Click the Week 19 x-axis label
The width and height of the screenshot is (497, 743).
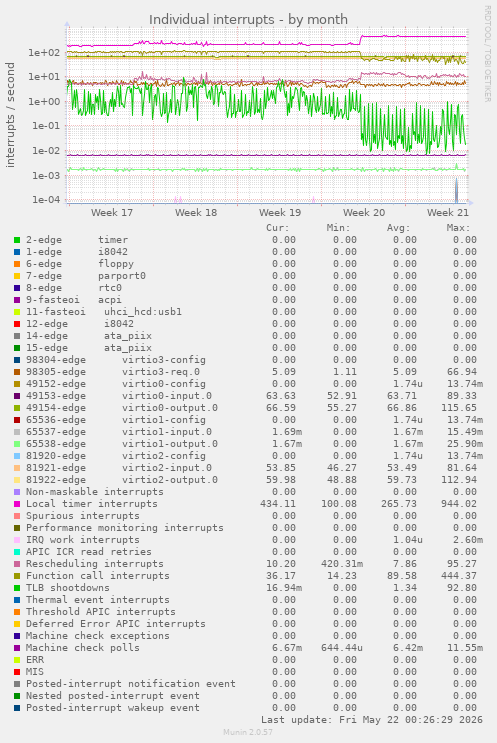tap(280, 213)
